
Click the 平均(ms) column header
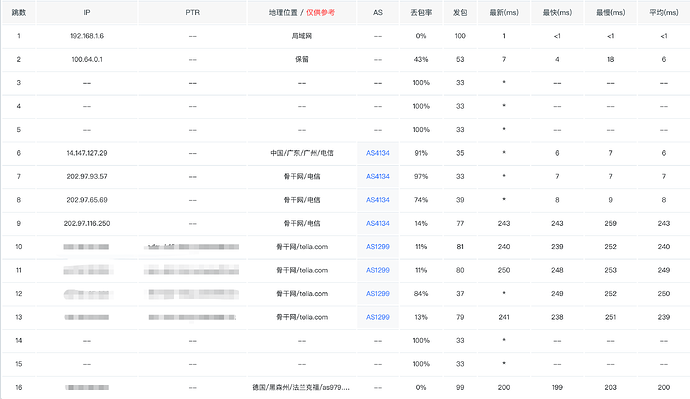point(664,12)
